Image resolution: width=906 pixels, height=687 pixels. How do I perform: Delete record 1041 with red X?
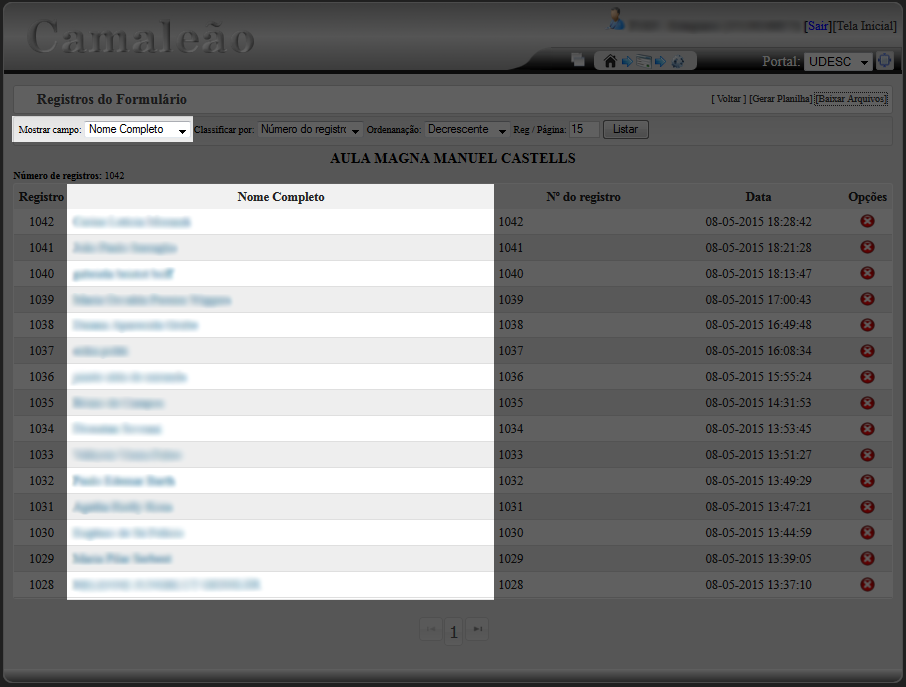[867, 247]
